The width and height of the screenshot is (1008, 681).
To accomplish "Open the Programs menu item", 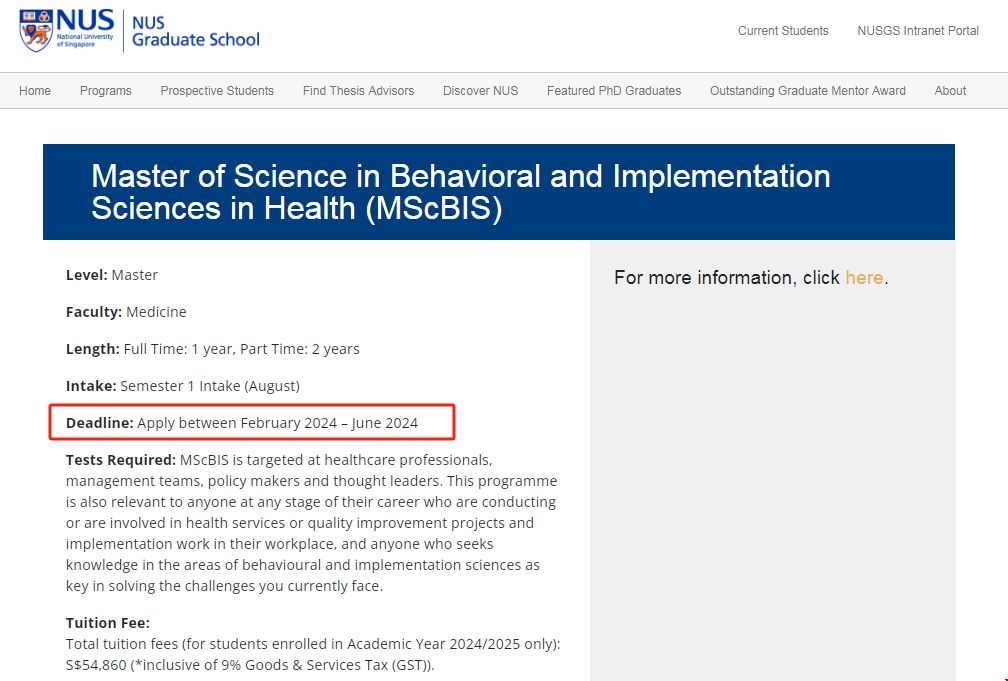I will pyautogui.click(x=105, y=90).
